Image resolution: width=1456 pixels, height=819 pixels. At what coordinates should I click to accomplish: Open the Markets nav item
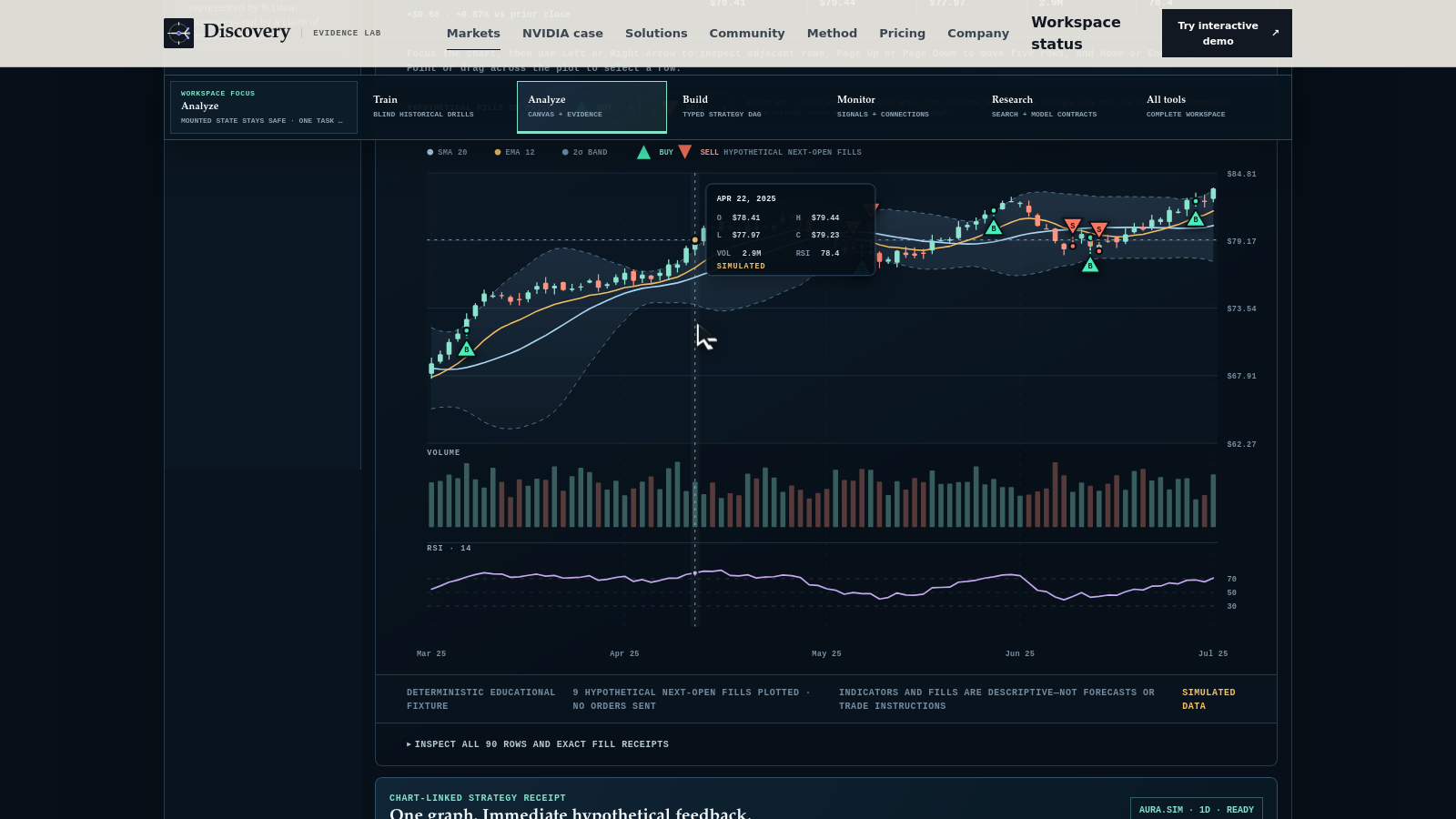point(473,33)
